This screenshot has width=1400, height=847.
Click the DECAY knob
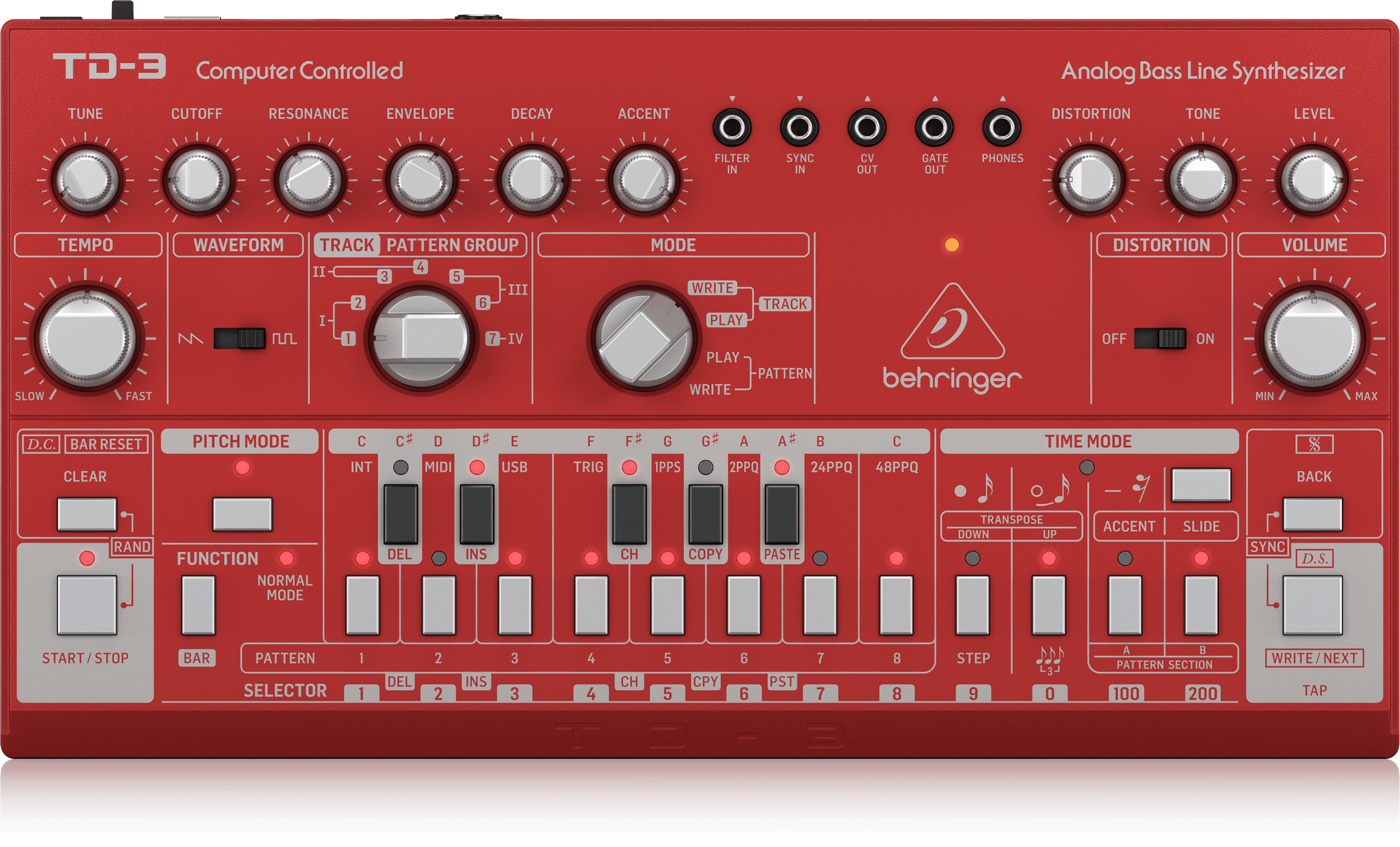pos(532,181)
